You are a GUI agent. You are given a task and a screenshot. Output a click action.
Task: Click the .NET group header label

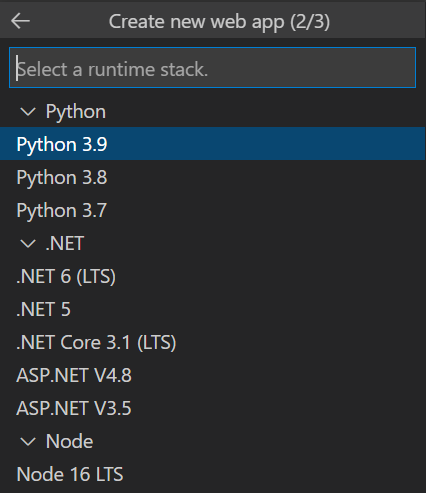click(65, 243)
